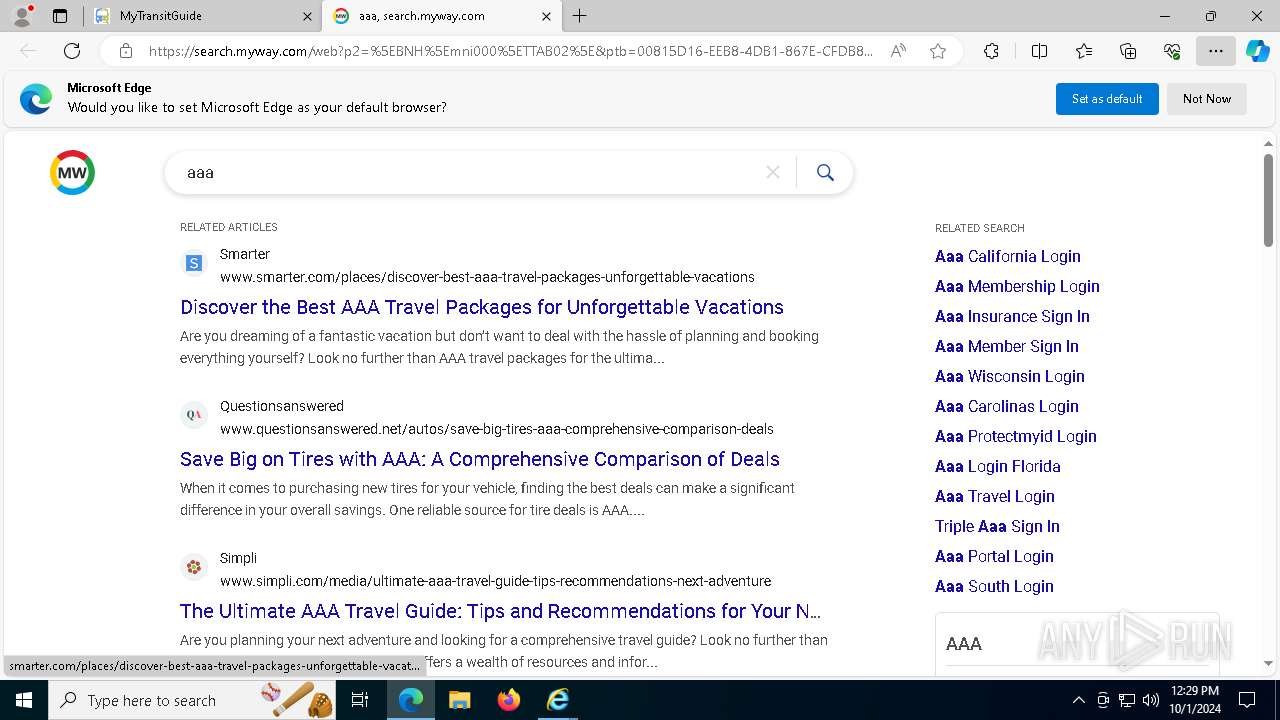
Task: Refresh the page with the reload icon
Action: point(72,51)
